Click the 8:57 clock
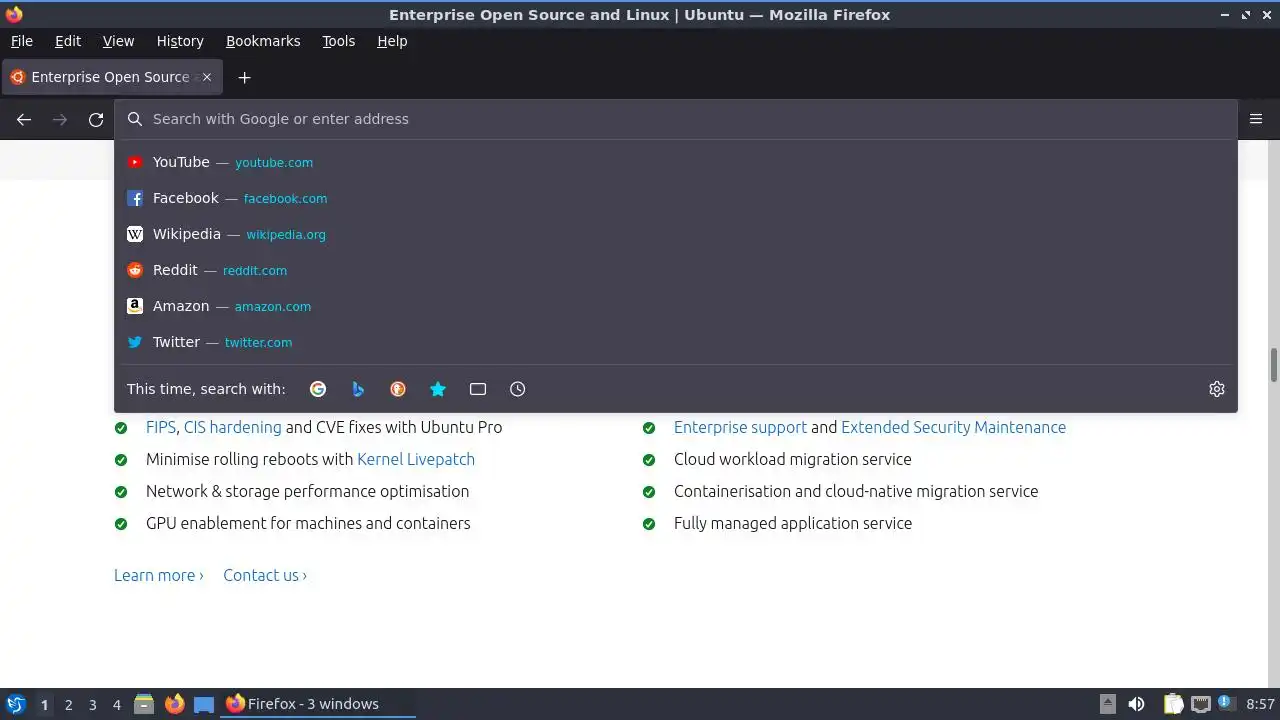The width and height of the screenshot is (1280, 720). click(x=1261, y=704)
